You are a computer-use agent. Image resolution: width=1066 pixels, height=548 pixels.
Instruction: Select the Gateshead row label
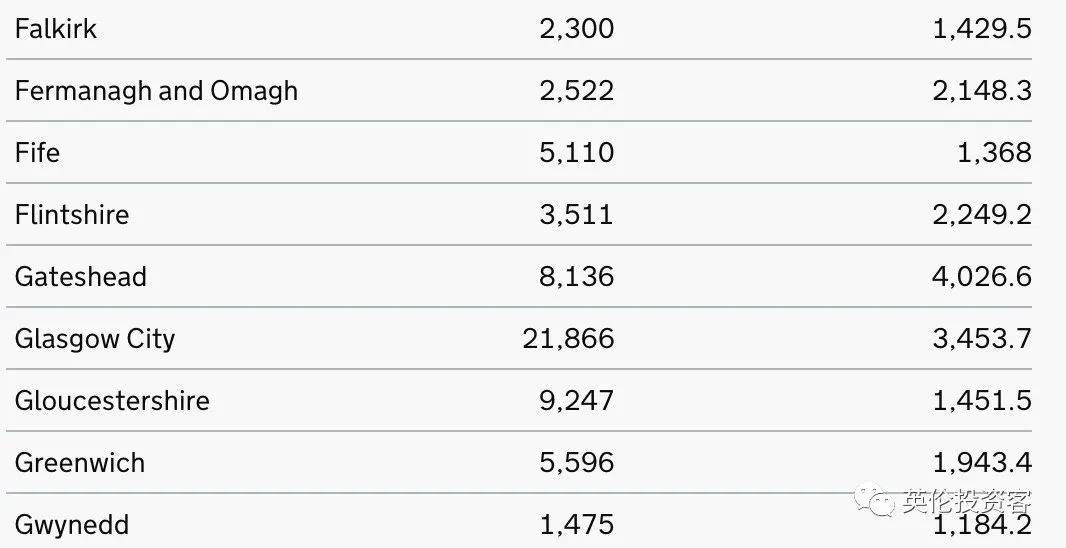[x=81, y=277]
